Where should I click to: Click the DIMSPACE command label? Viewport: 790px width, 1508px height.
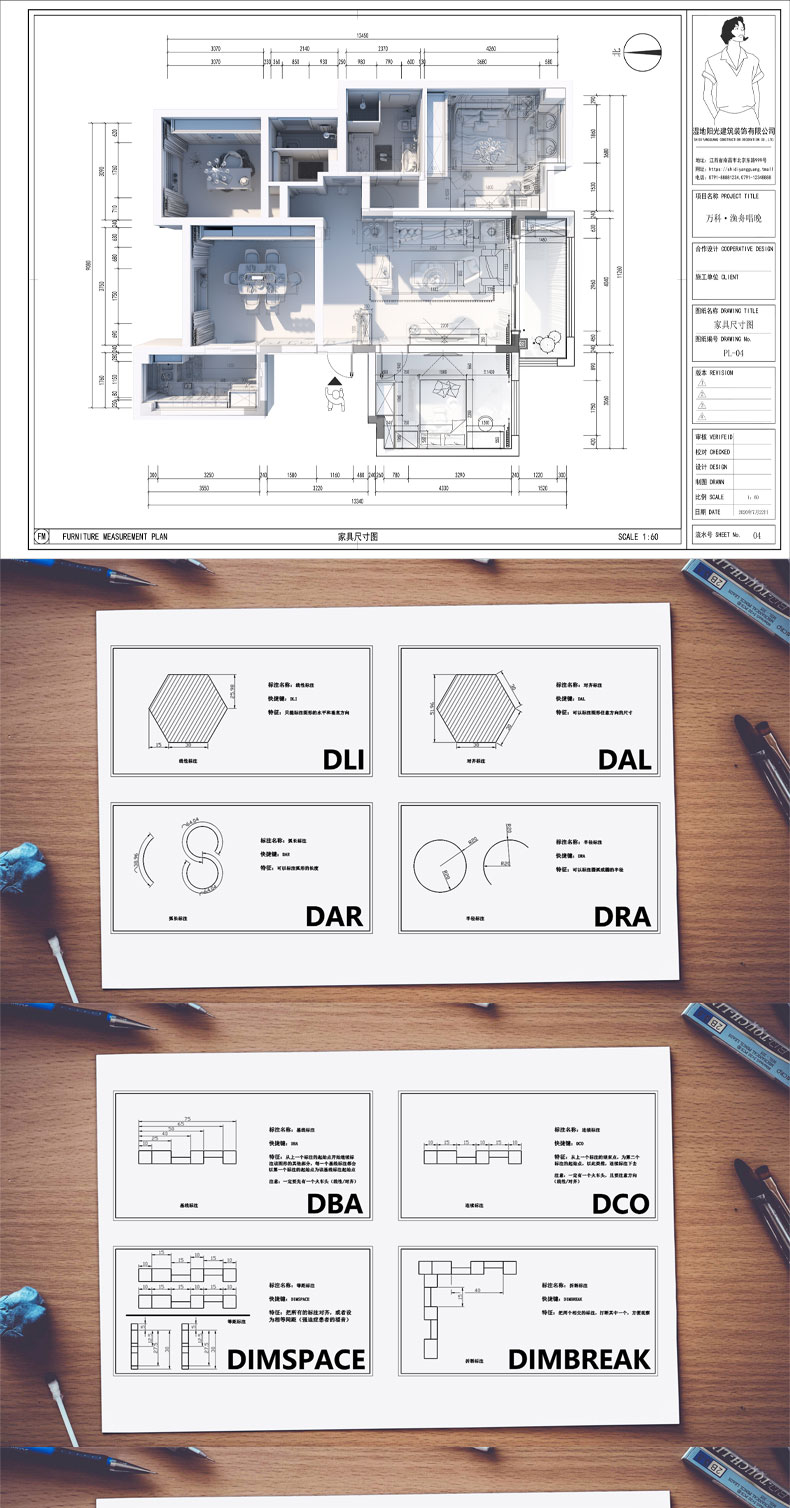tap(296, 1359)
